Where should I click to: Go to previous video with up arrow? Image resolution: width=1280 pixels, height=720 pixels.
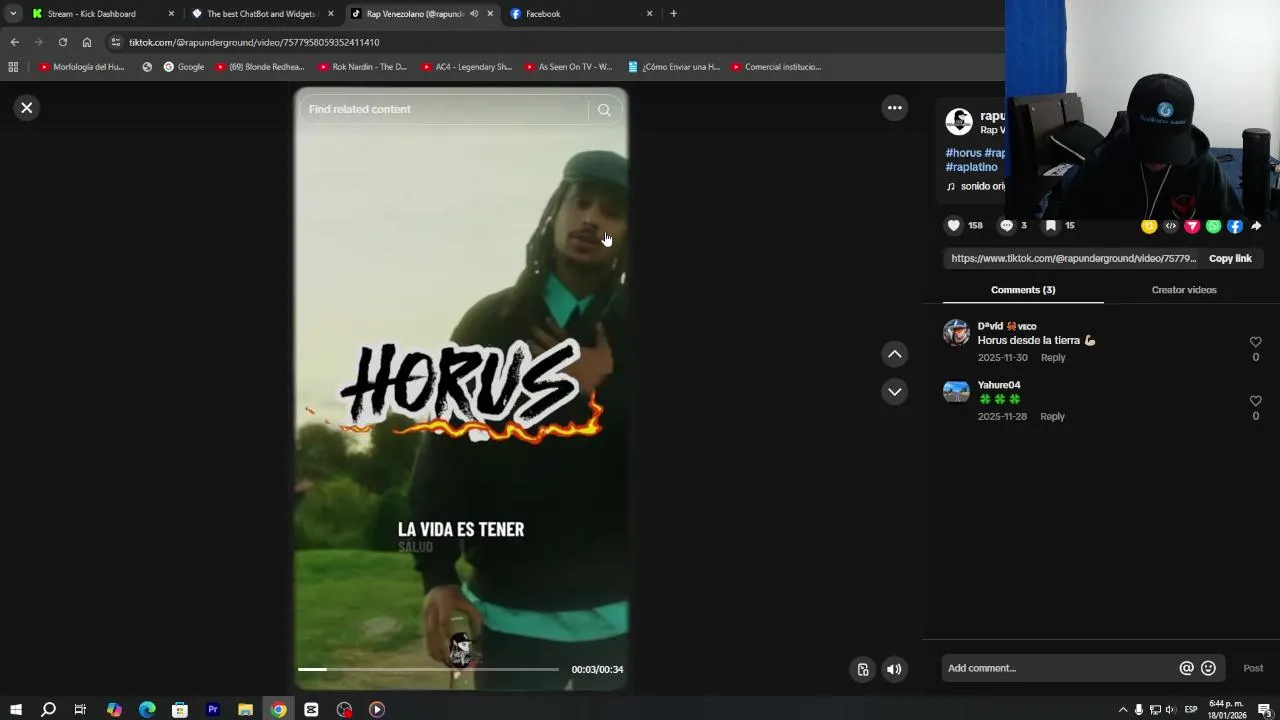(x=895, y=354)
